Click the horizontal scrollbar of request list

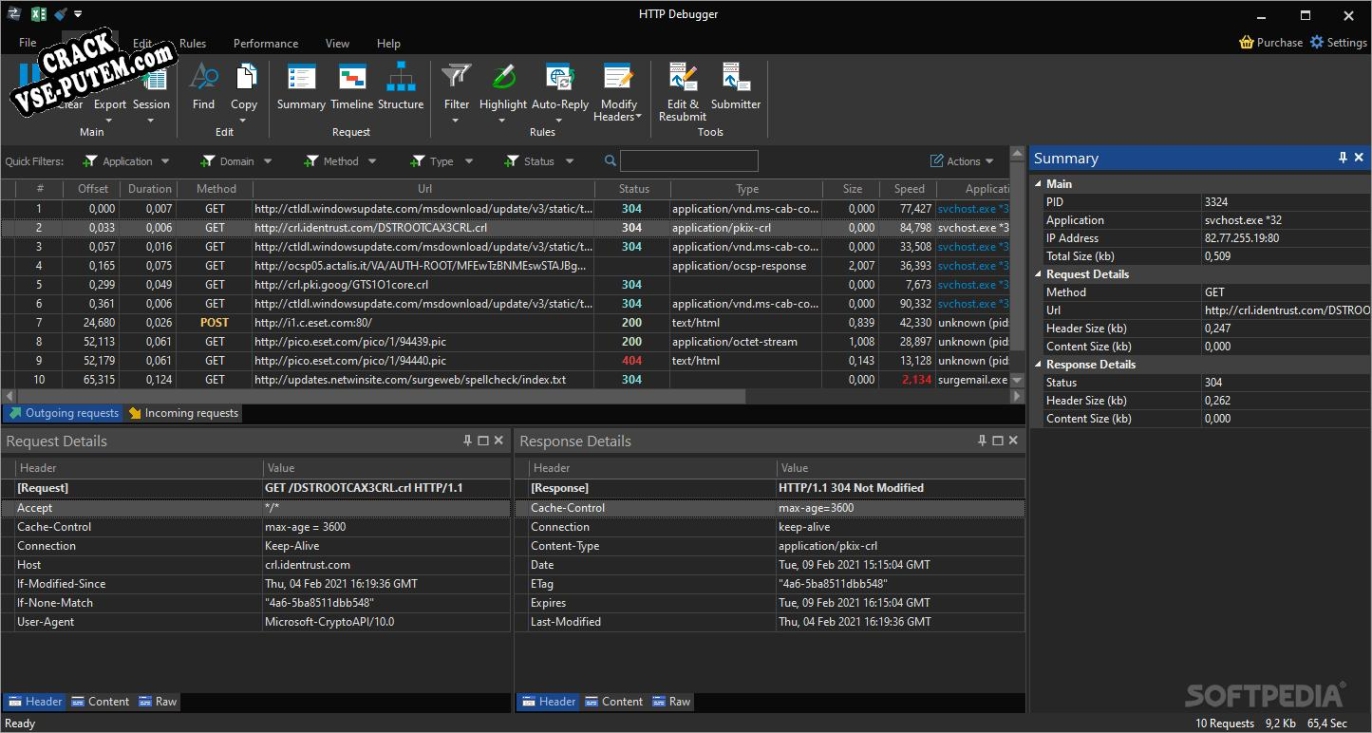tap(380, 396)
